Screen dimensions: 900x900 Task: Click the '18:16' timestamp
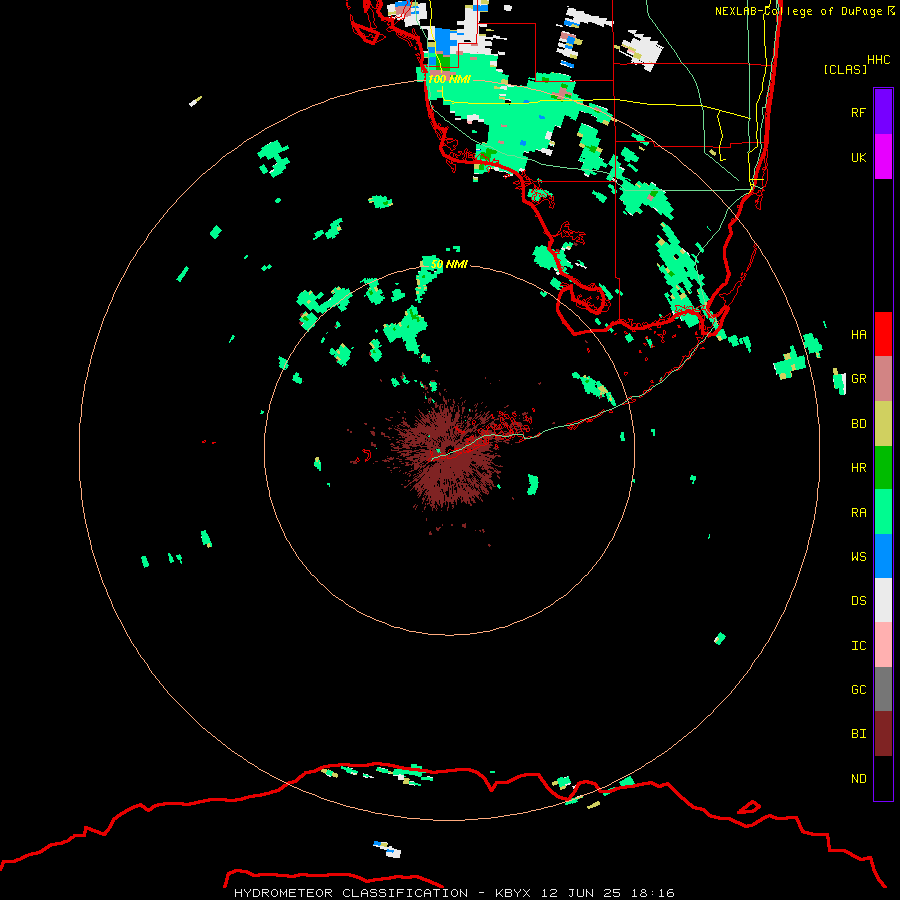coord(654,893)
